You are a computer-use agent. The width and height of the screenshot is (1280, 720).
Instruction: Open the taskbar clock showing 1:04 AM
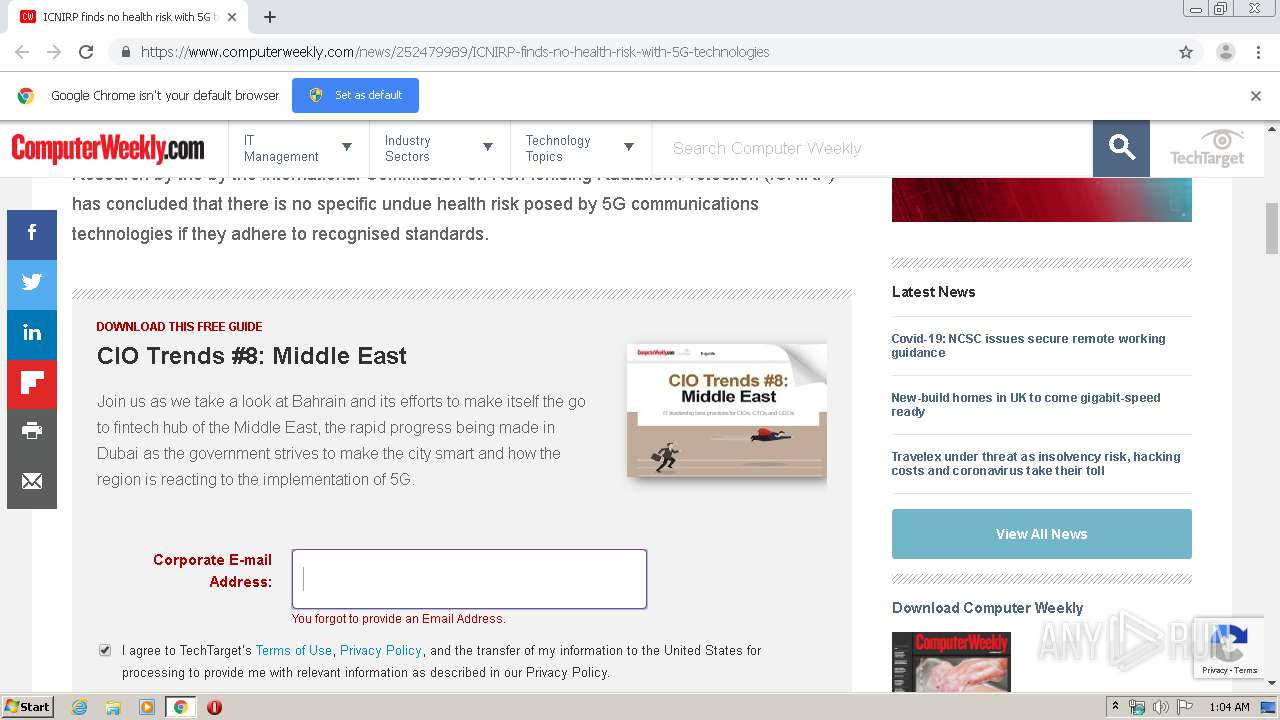(x=1229, y=707)
